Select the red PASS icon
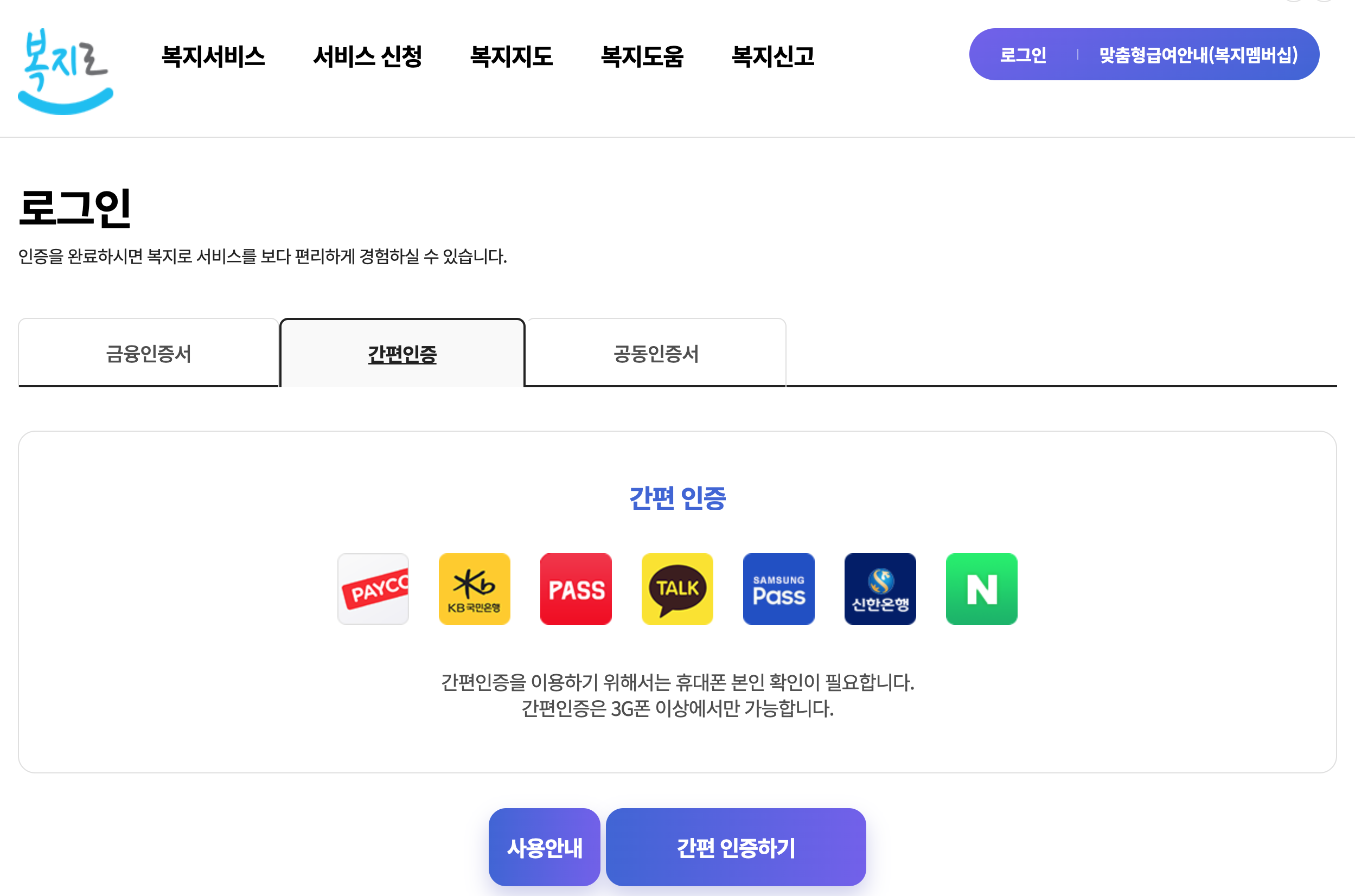 pos(576,588)
